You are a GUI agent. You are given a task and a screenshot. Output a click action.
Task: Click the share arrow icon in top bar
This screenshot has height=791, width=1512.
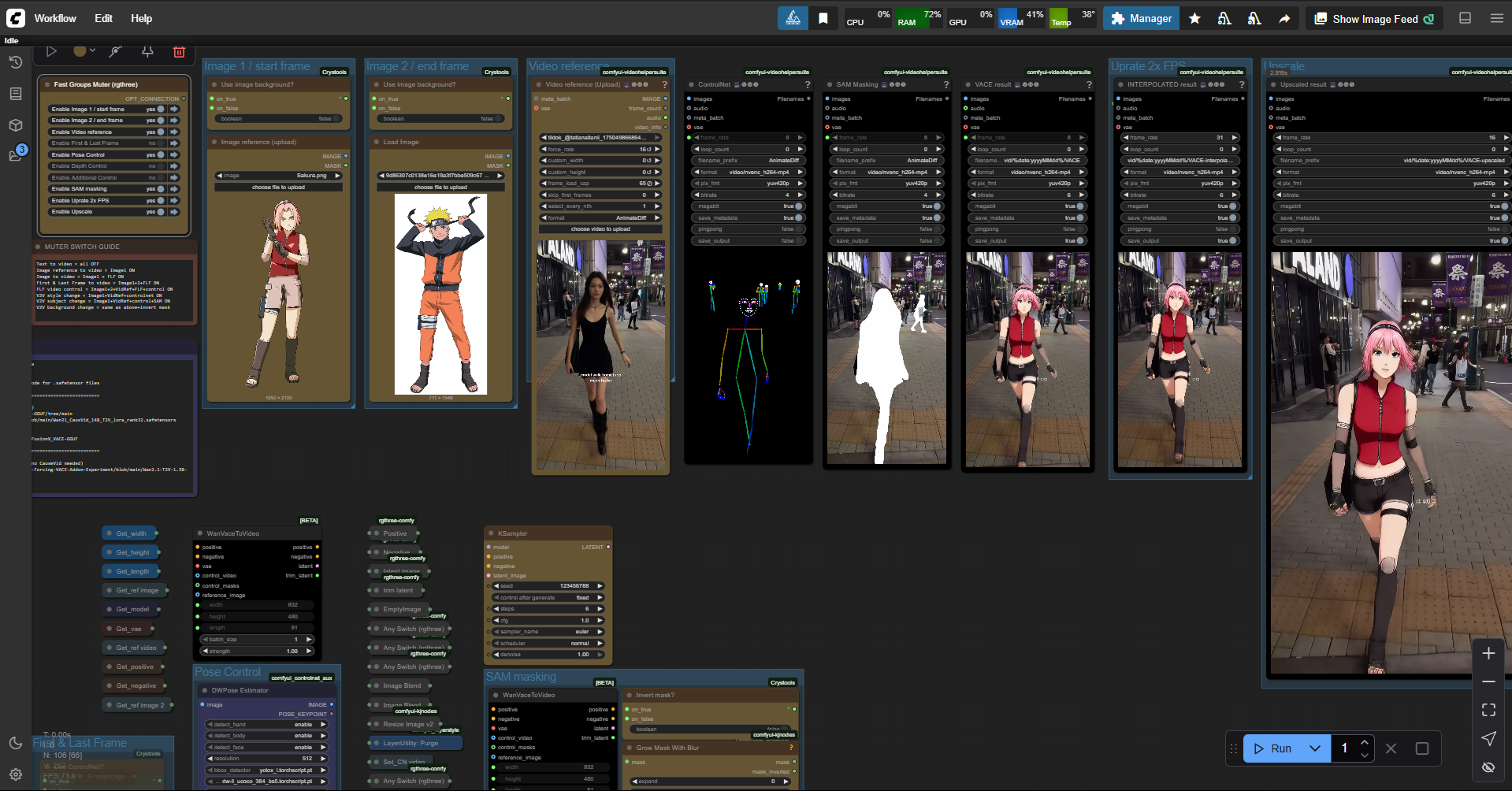(x=1284, y=19)
